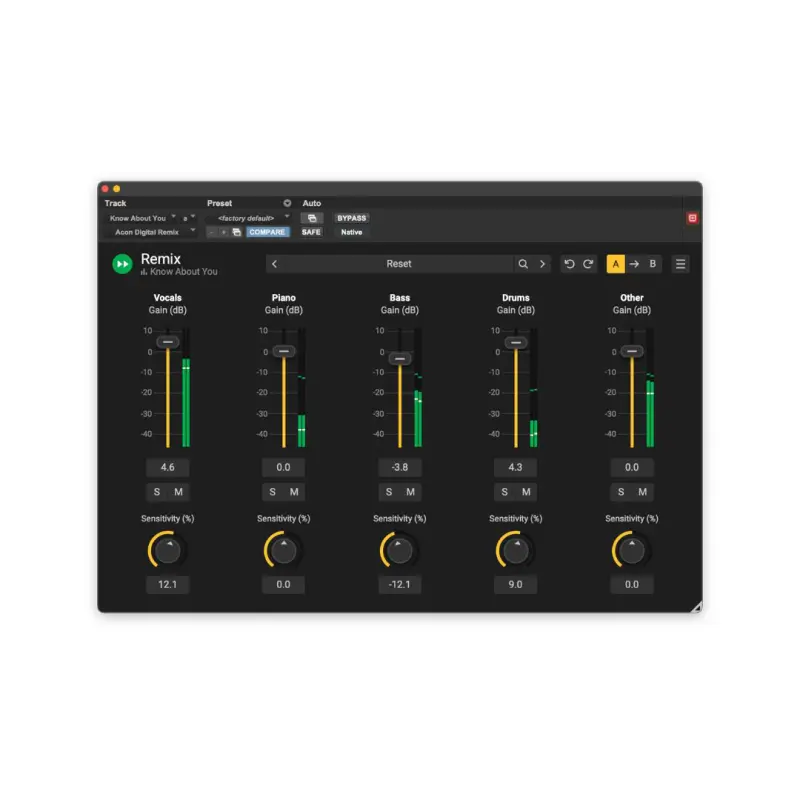Screen dimensions: 800x800
Task: Go to the next preset arrow
Action: coord(542,264)
